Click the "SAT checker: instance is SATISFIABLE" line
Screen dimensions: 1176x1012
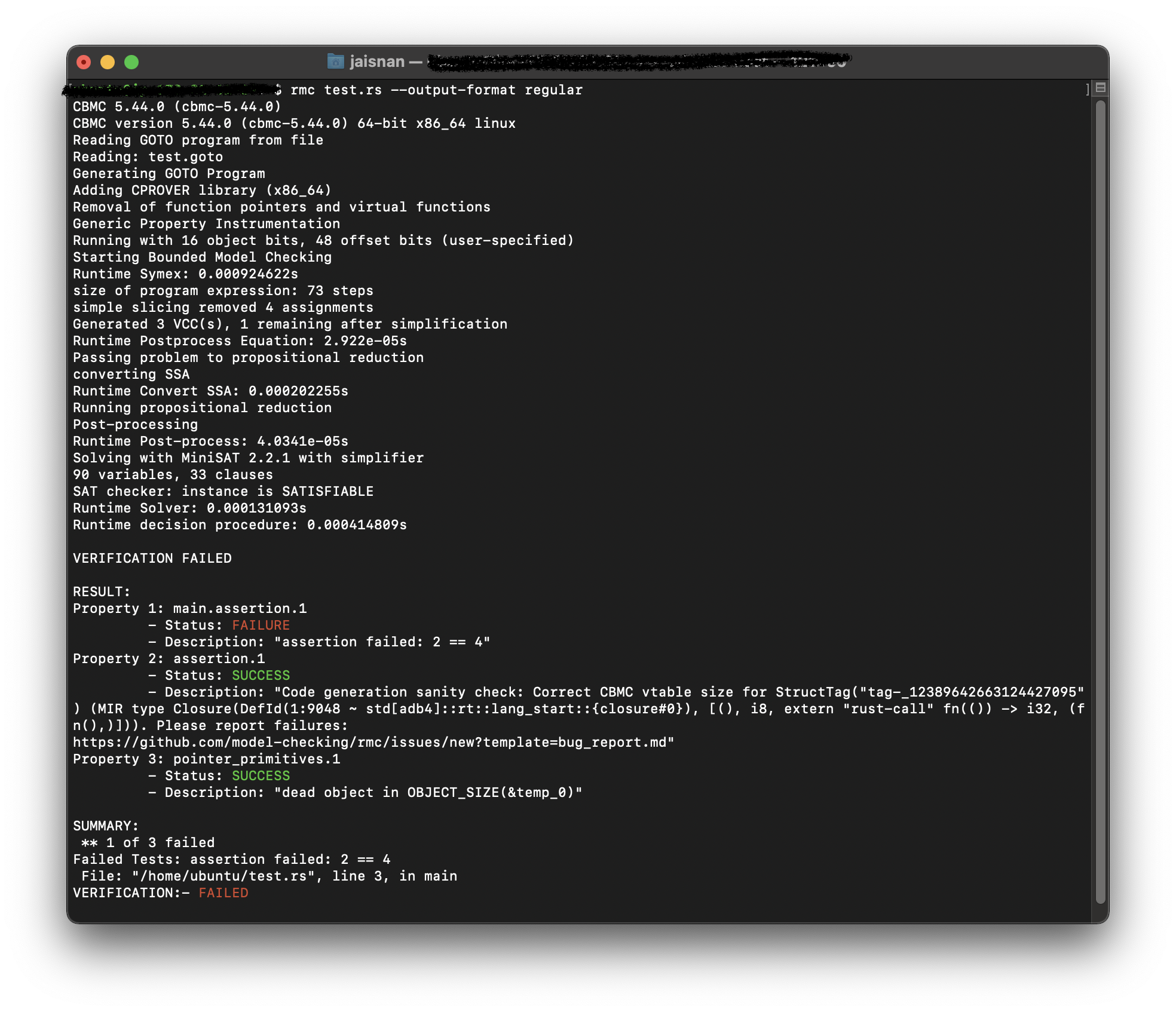pyautogui.click(x=223, y=492)
